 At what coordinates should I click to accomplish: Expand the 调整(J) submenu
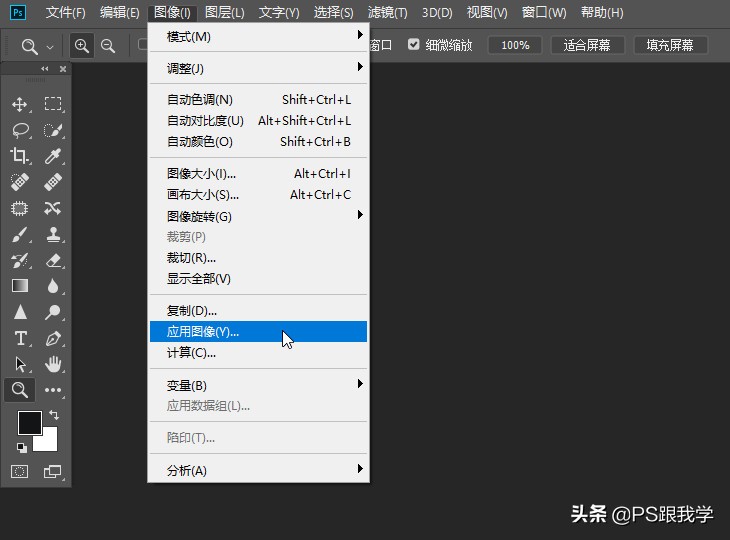click(258, 68)
